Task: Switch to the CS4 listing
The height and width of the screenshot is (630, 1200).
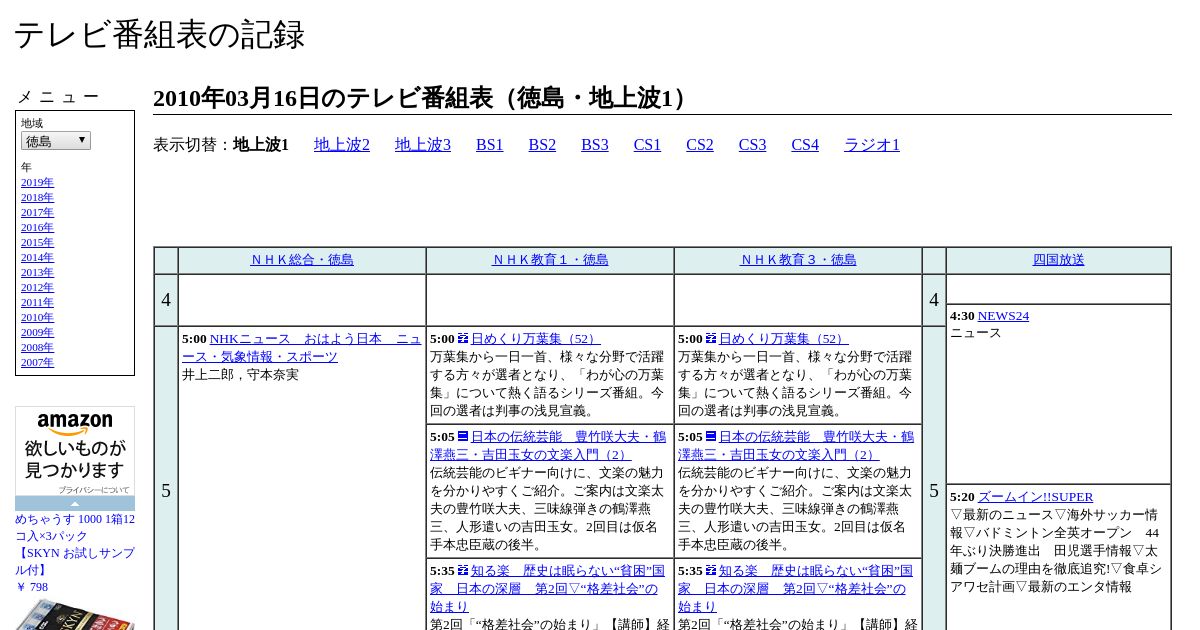Action: click(805, 145)
